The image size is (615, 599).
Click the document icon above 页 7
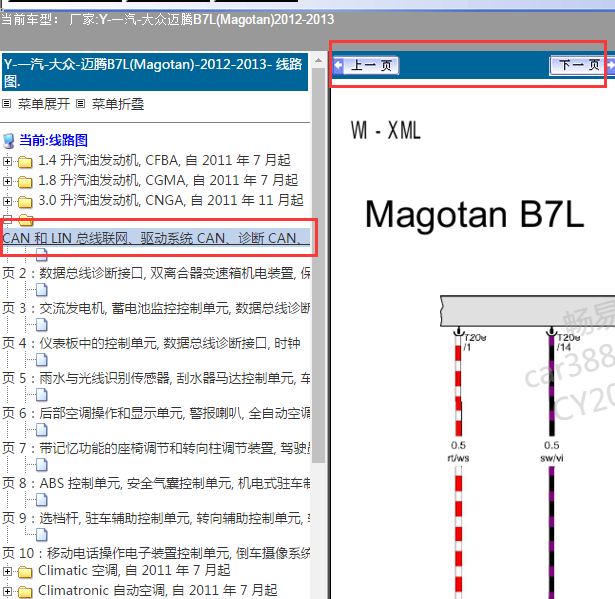pyautogui.click(x=42, y=430)
